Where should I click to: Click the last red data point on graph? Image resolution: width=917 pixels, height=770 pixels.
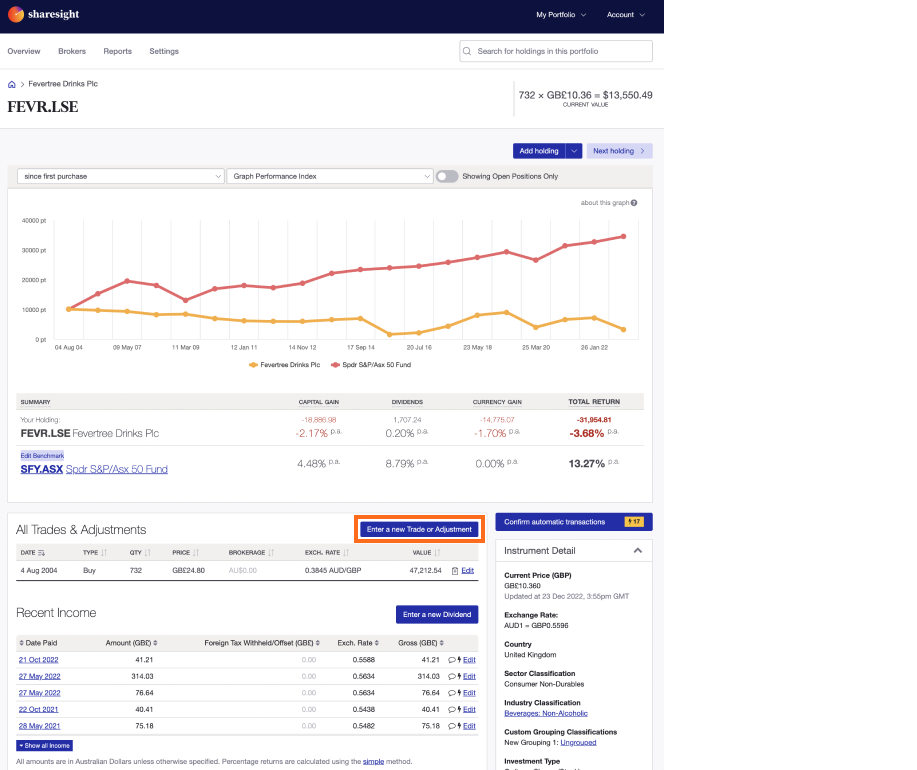tap(623, 237)
